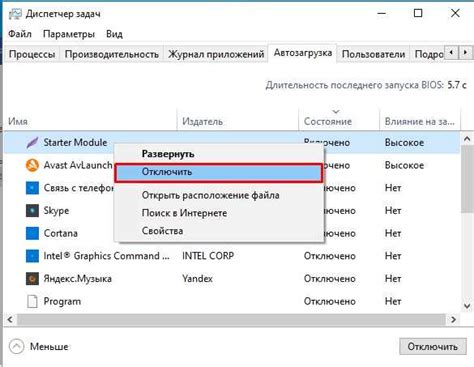Click the BIOS startup duration text
The height and width of the screenshot is (367, 474).
pos(366,85)
